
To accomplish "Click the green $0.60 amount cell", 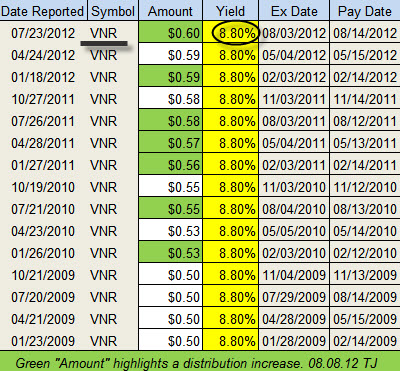I will click(x=170, y=32).
